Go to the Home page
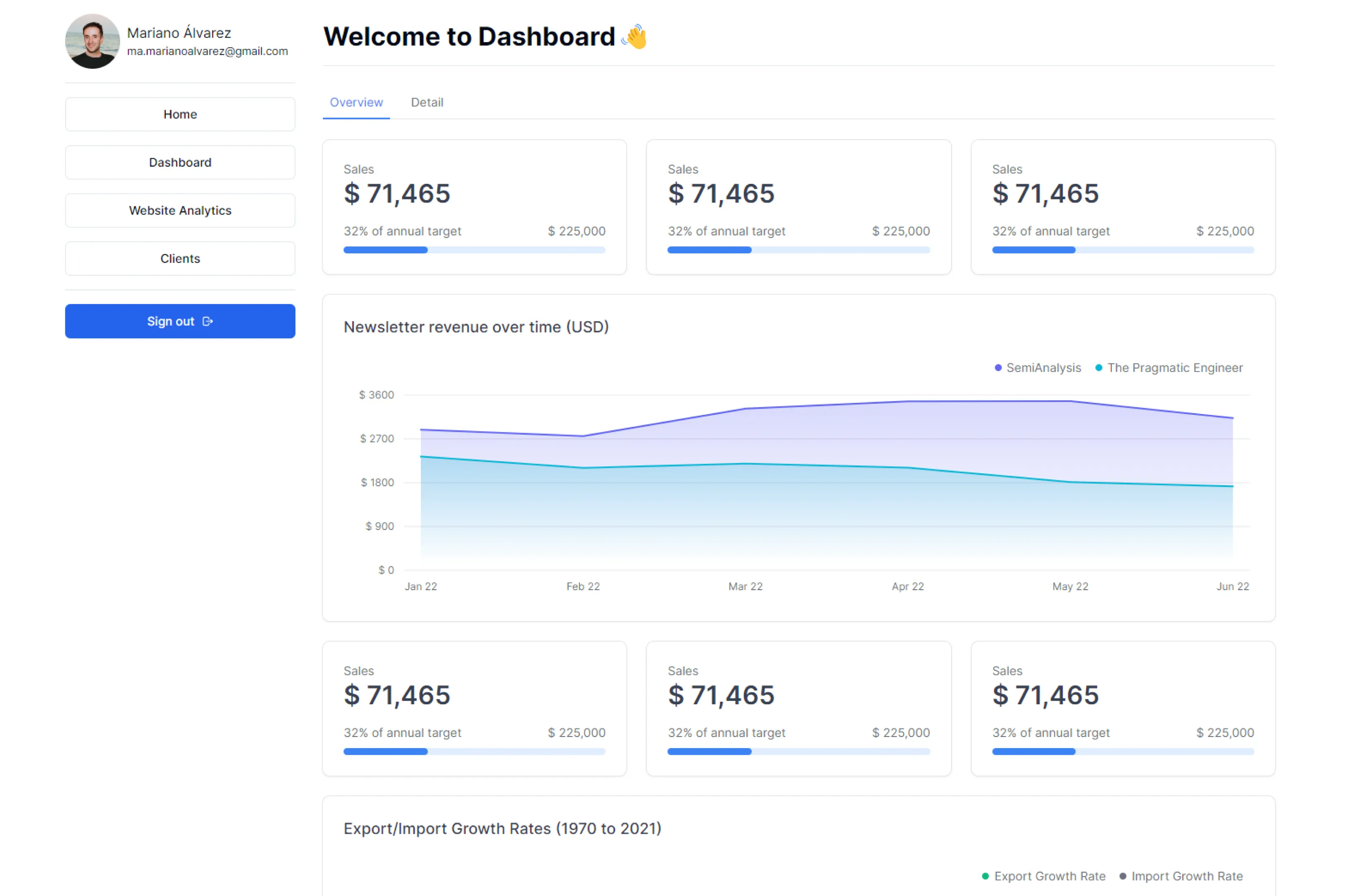This screenshot has width=1345, height=896. click(x=180, y=114)
